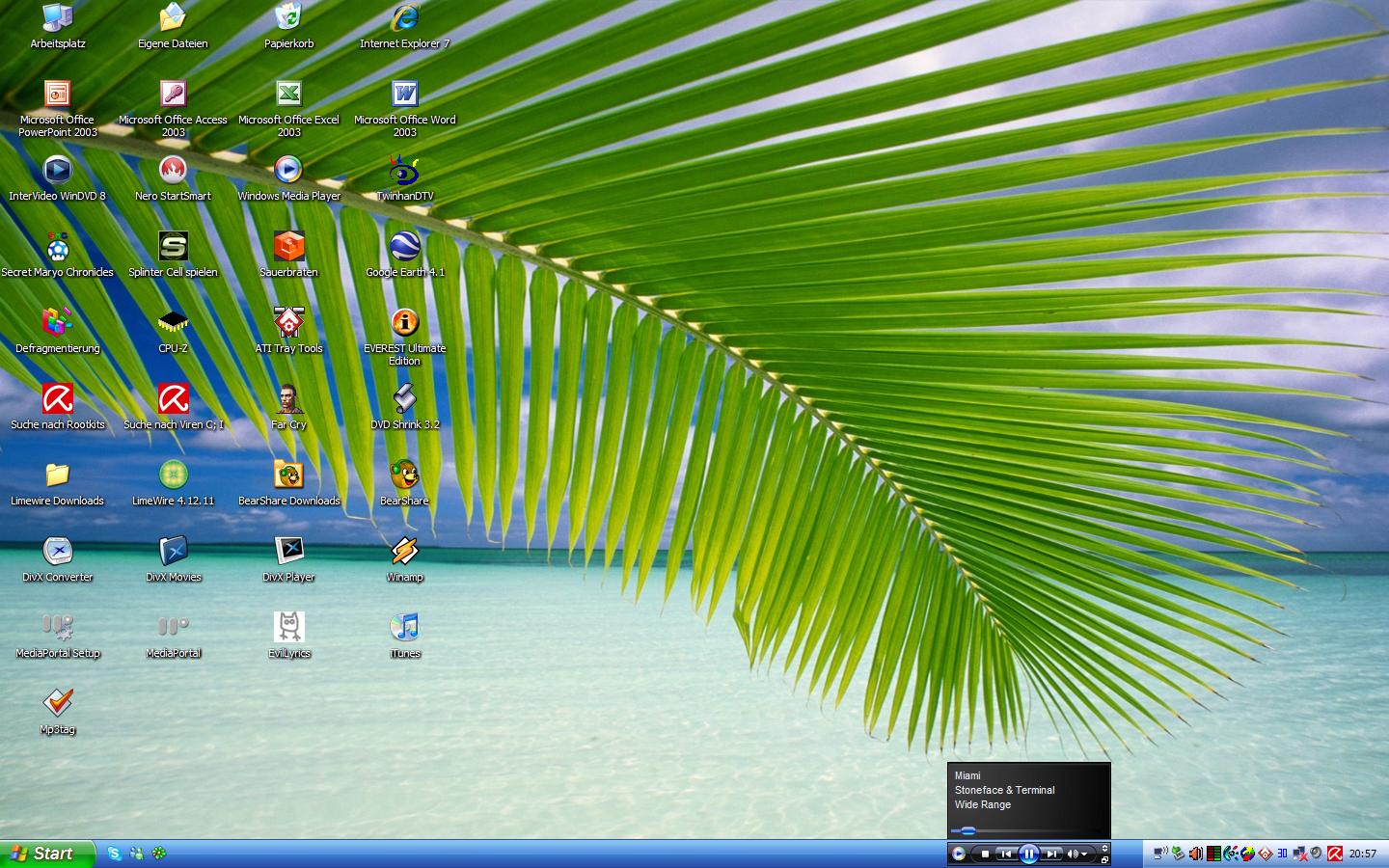The width and height of the screenshot is (1389, 868).
Task: Stop the track in the taskbar player
Action: [985, 854]
